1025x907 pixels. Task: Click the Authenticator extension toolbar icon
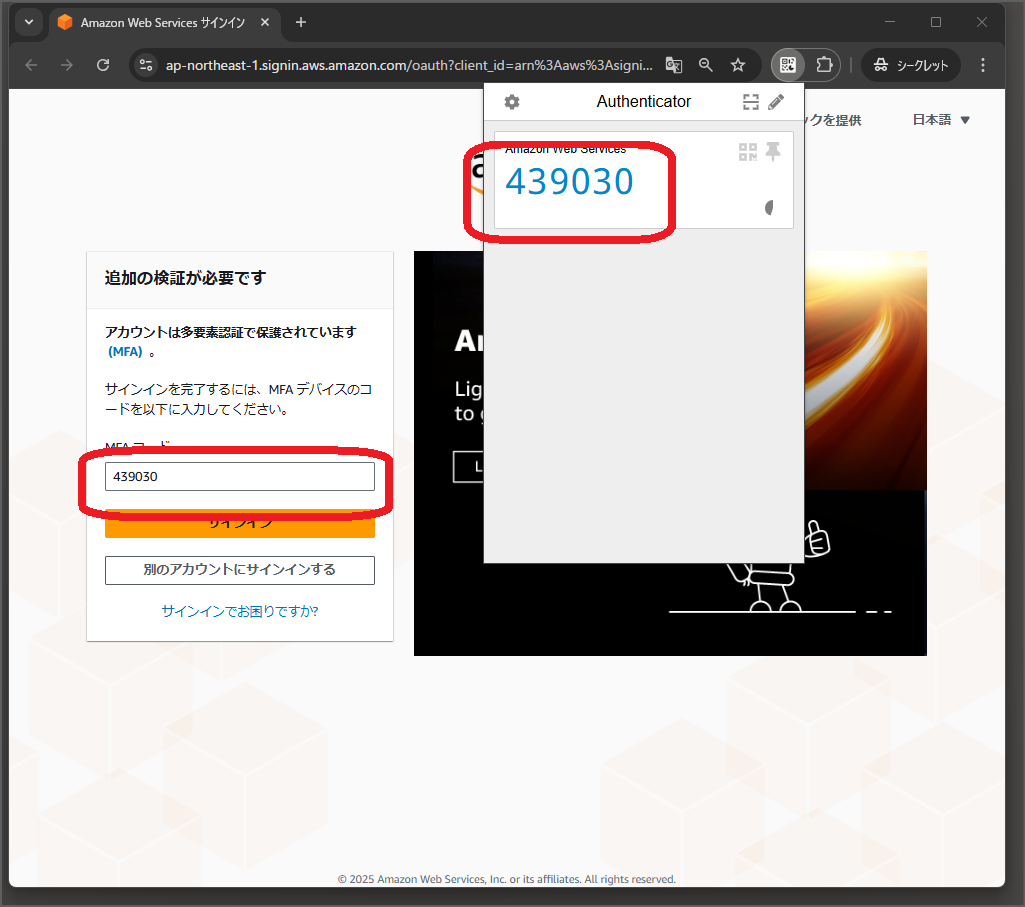(788, 65)
